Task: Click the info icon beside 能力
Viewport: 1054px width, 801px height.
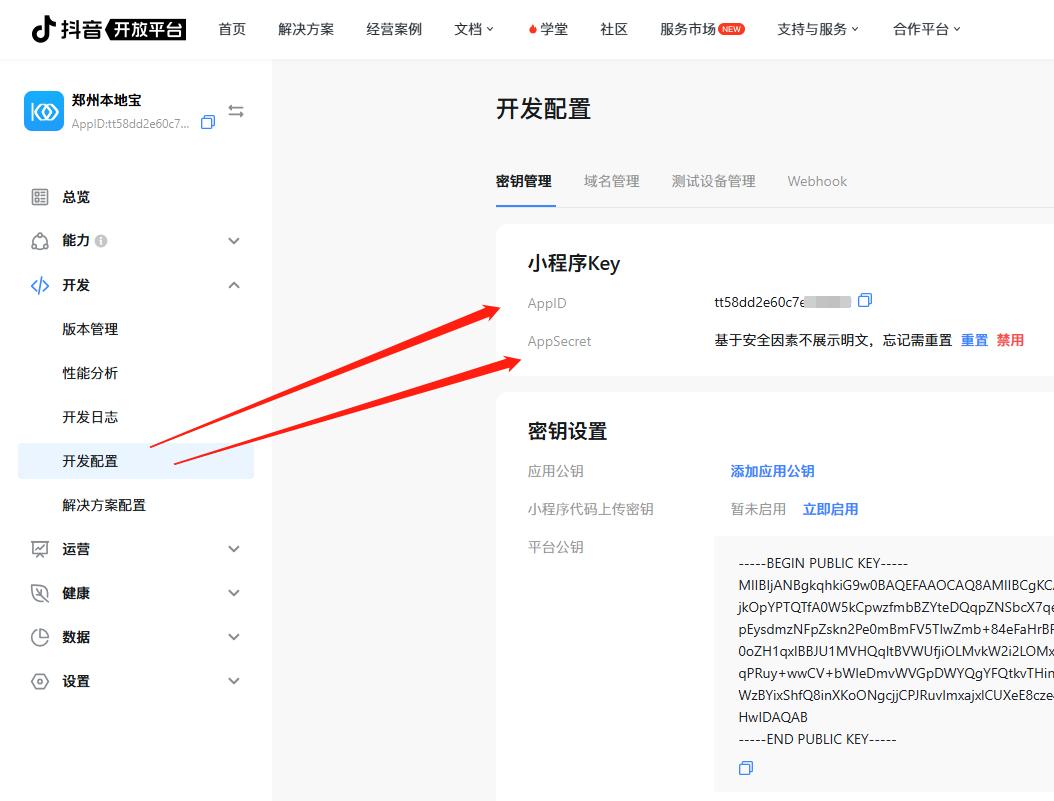Action: [101, 241]
